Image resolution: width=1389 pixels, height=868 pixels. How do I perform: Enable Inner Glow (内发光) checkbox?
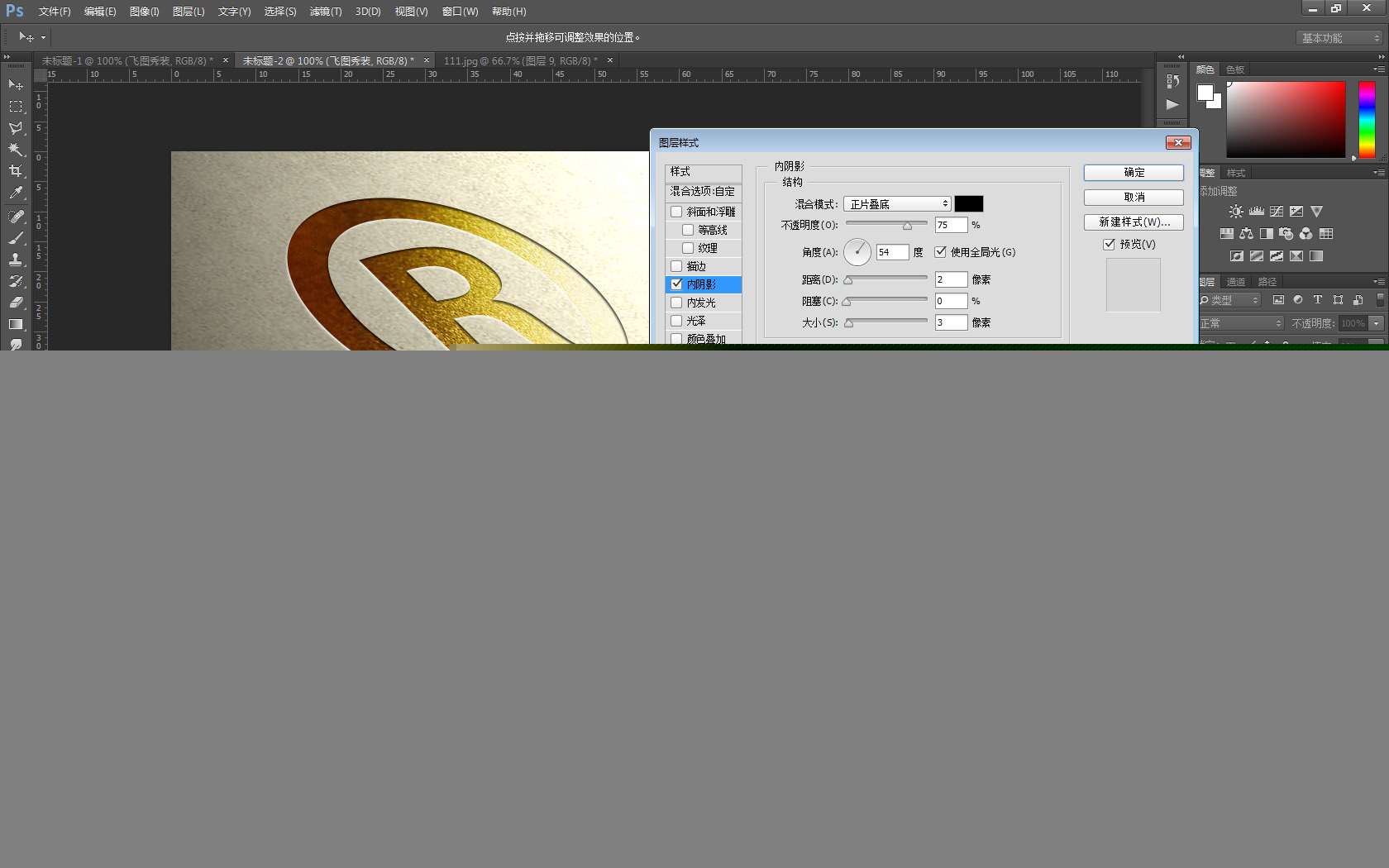coord(676,303)
